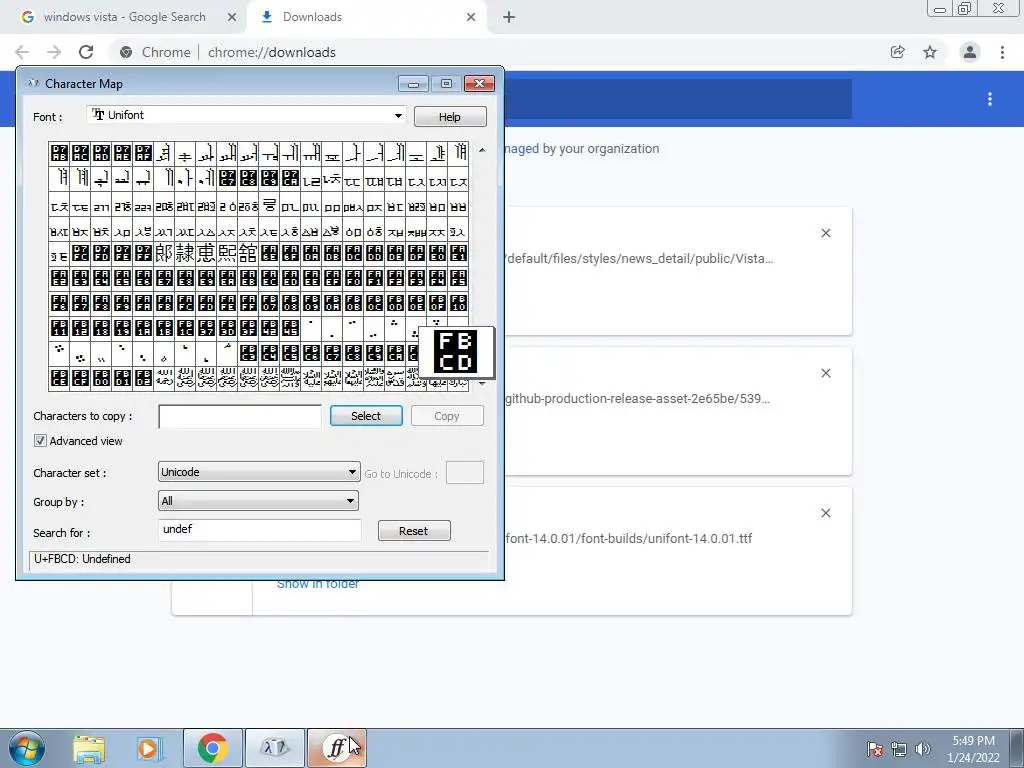The width and height of the screenshot is (1024, 768).
Task: Open the Chrome profile icon
Action: pos(970,52)
